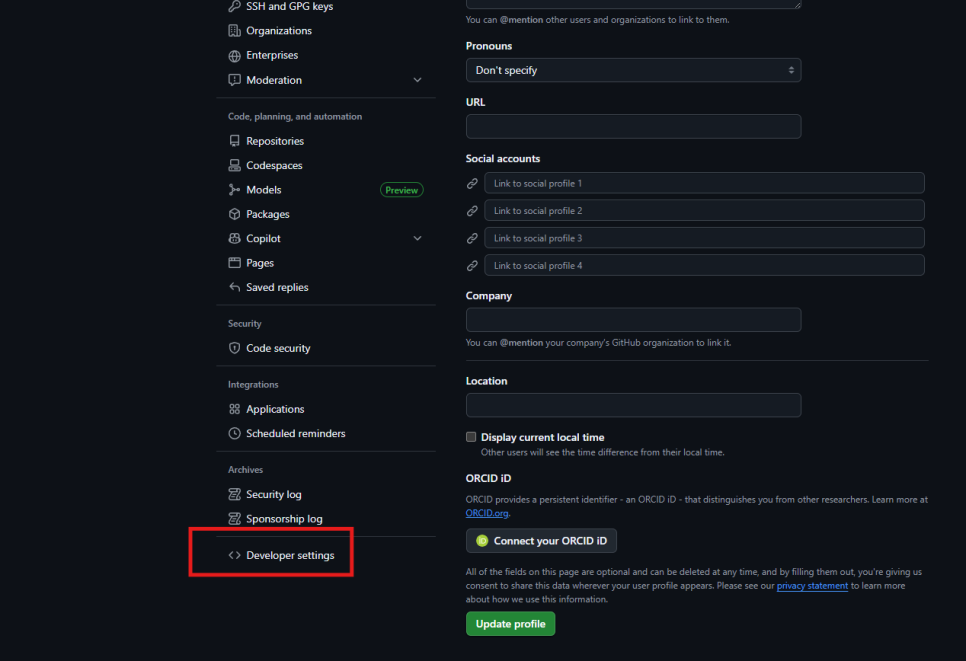Click link icon beside social profile 2
Screen dimensions: 966x661
(x=473, y=211)
